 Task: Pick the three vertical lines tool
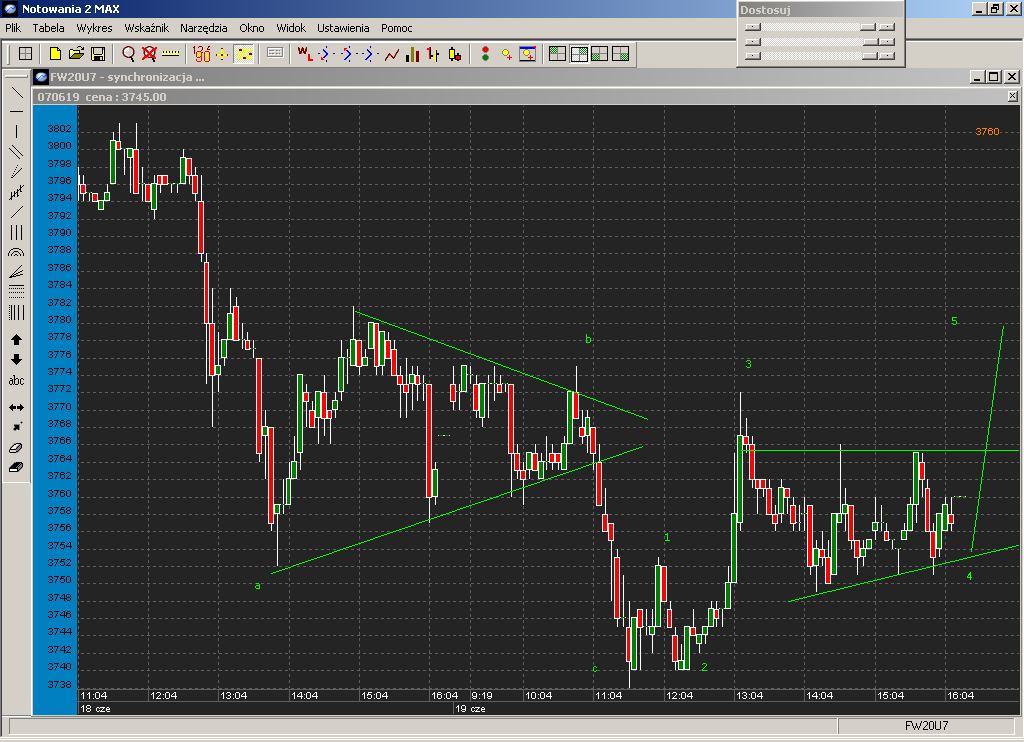pyautogui.click(x=16, y=233)
